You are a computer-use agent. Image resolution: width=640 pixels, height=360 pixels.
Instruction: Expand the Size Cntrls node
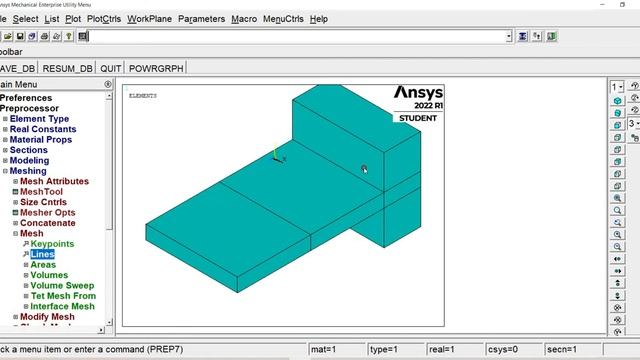16,202
